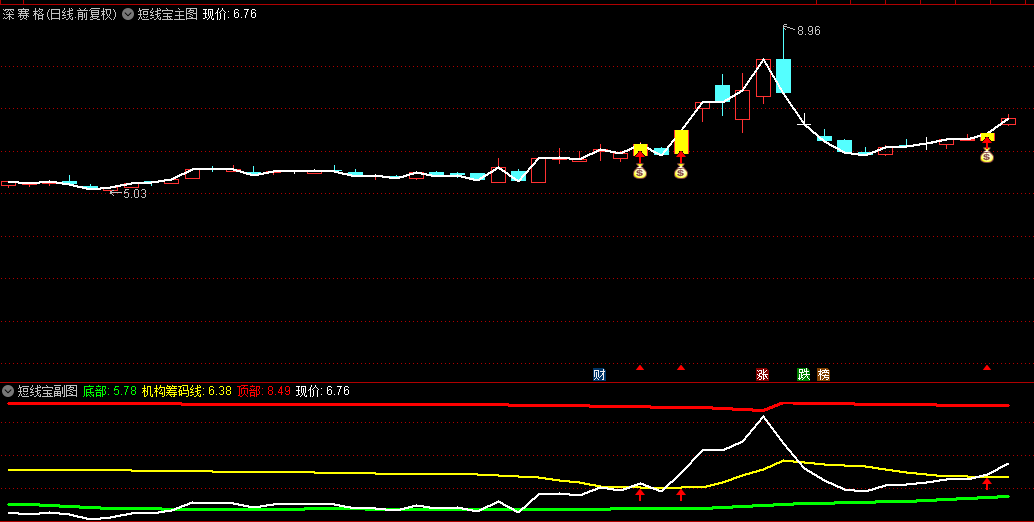
Task: Expand the 短线宝副图 indicator dropdown arrow
Action: tap(8, 391)
